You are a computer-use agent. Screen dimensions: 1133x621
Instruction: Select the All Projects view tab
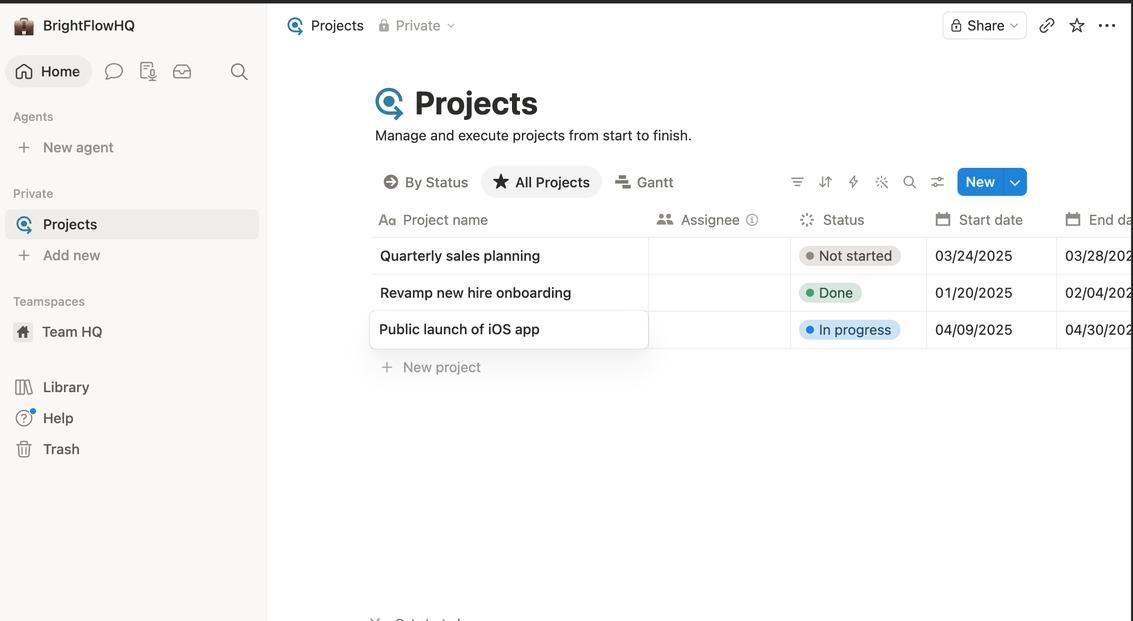click(x=541, y=182)
